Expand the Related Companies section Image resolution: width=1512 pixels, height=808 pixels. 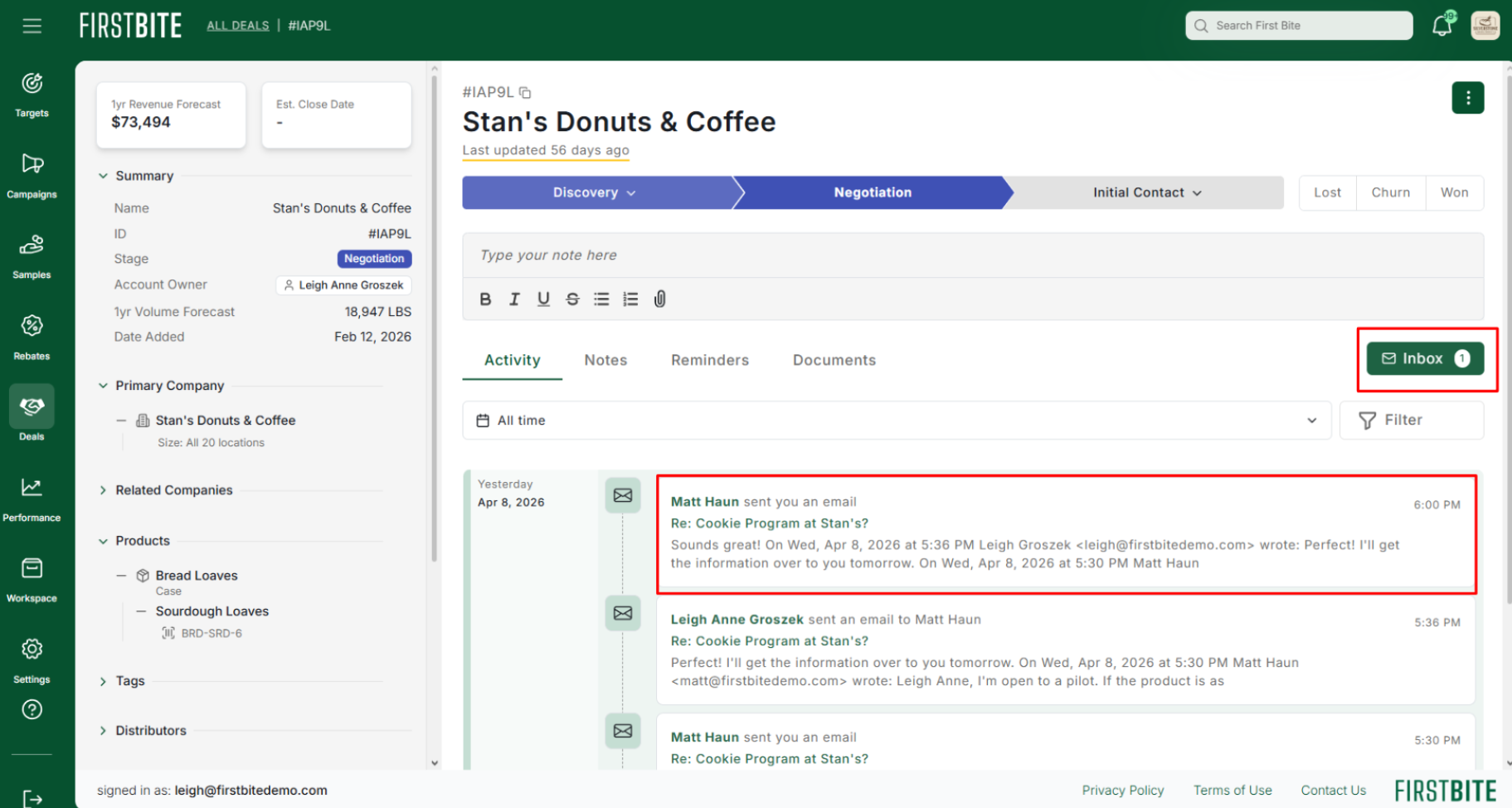173,490
